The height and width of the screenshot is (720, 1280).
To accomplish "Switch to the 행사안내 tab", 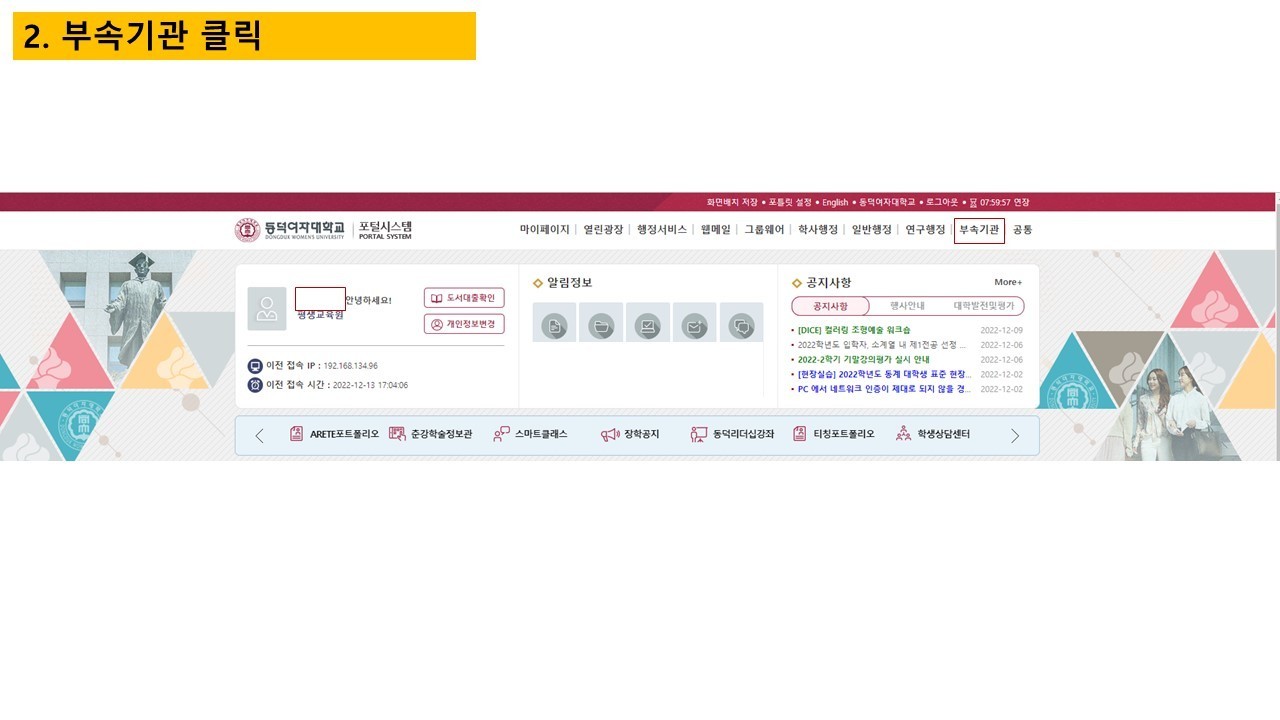I will (x=907, y=306).
